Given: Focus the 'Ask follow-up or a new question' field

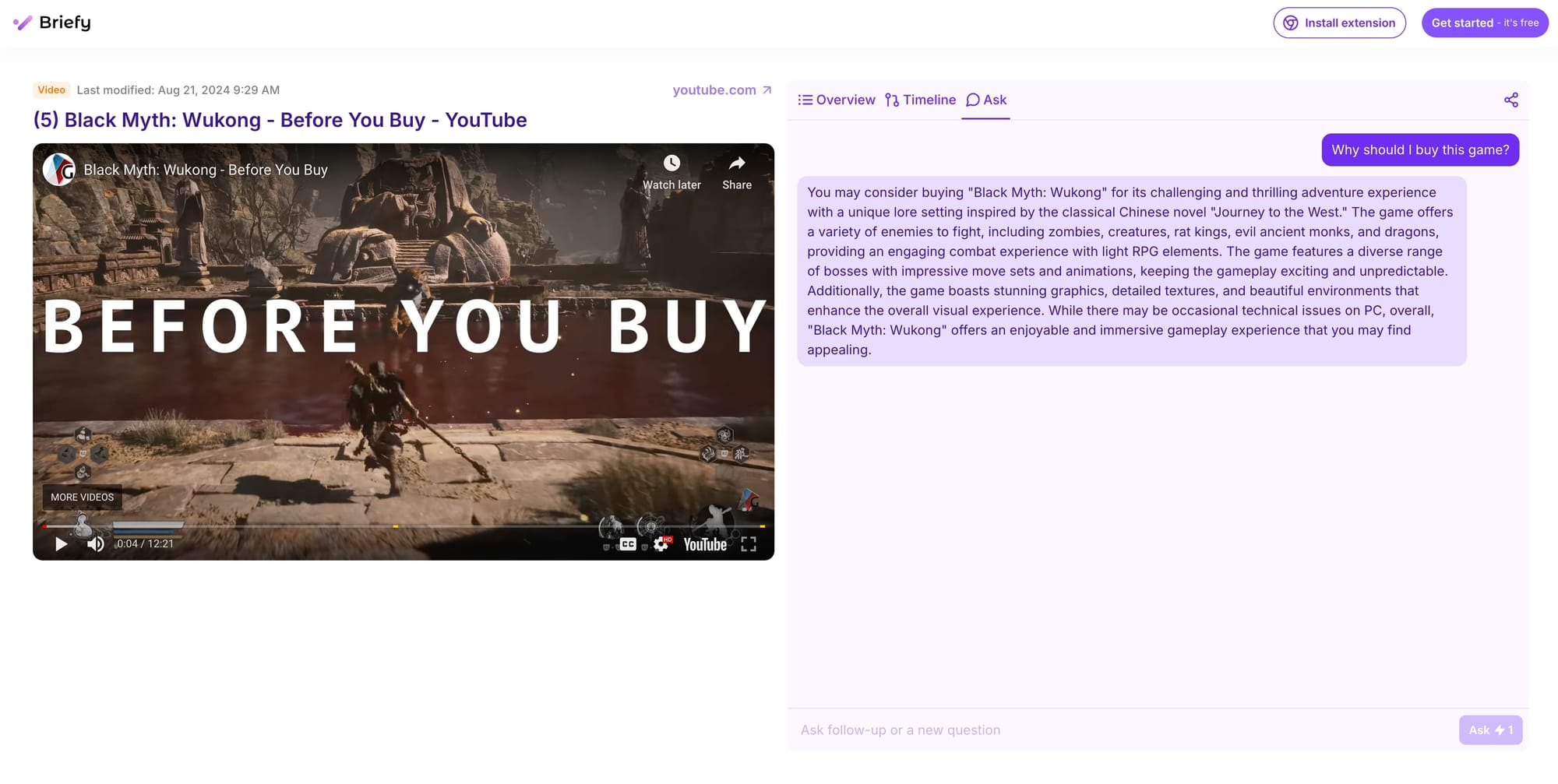Looking at the screenshot, I should tap(1122, 730).
